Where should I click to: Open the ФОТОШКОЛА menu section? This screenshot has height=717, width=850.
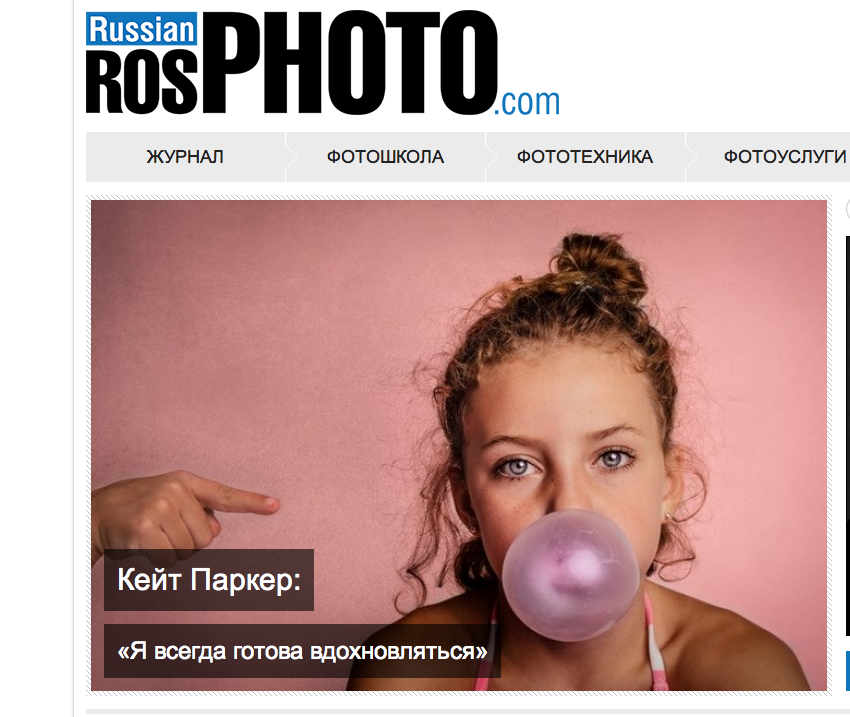point(385,157)
